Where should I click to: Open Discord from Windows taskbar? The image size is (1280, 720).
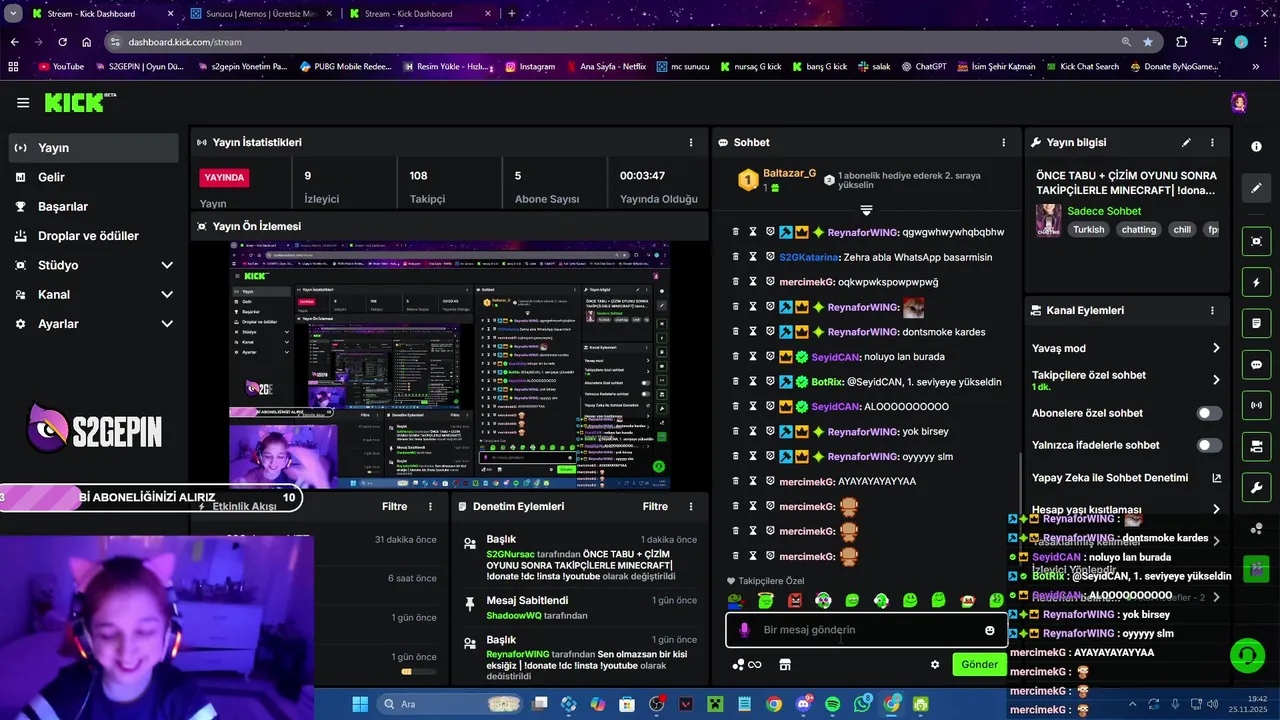click(803, 704)
